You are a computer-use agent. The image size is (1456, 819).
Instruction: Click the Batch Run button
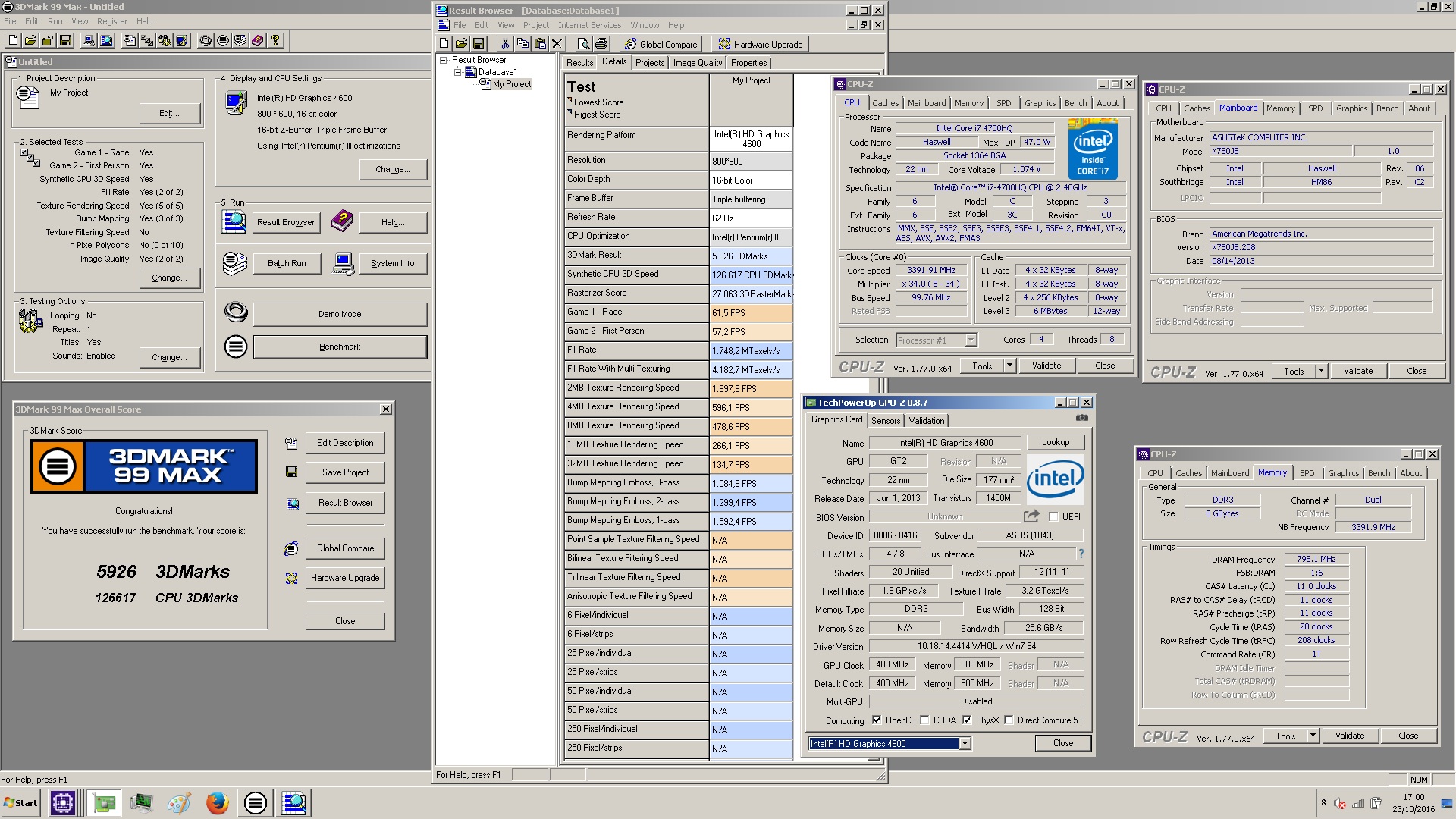287,263
